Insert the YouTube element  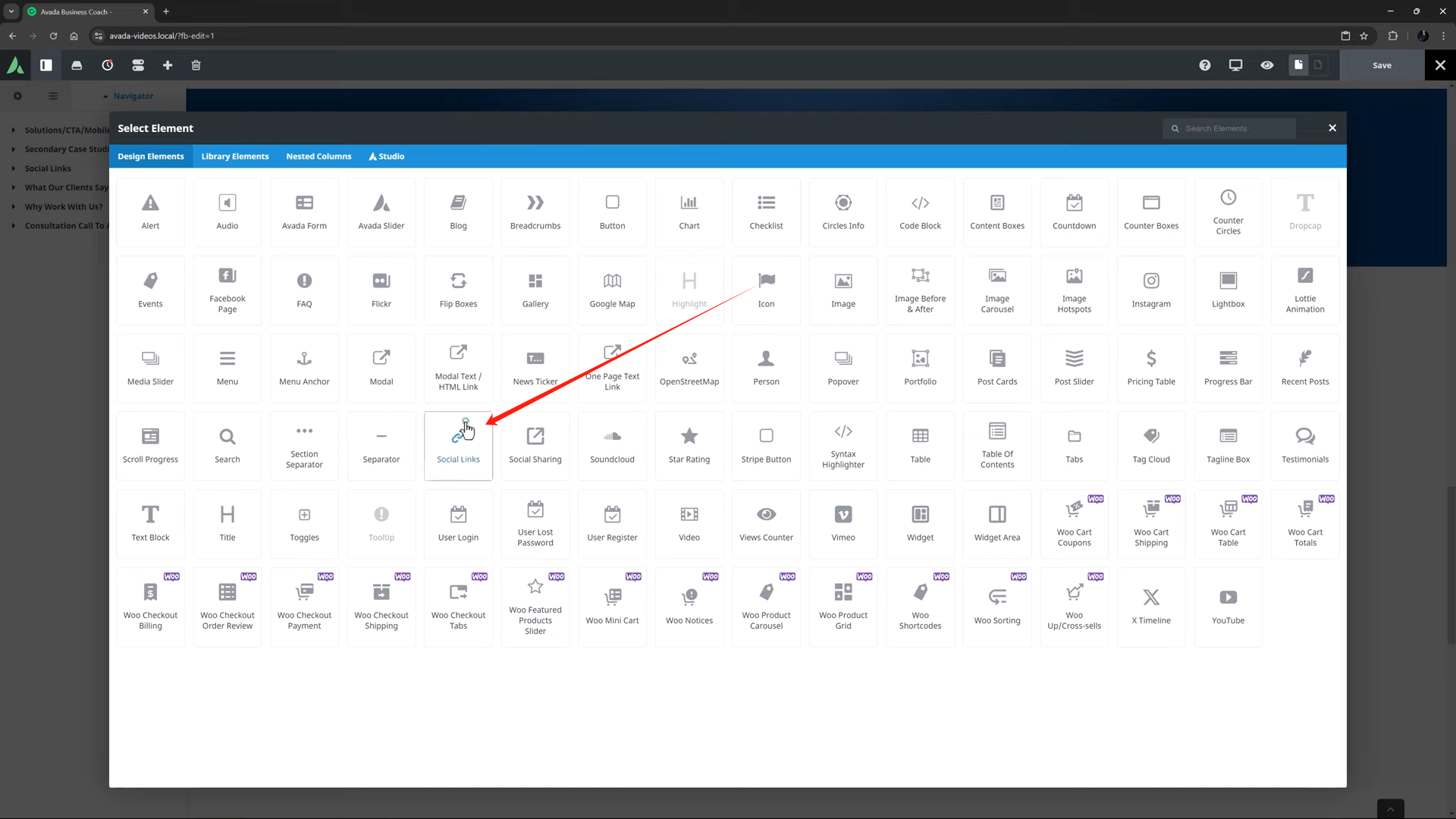[x=1228, y=606]
